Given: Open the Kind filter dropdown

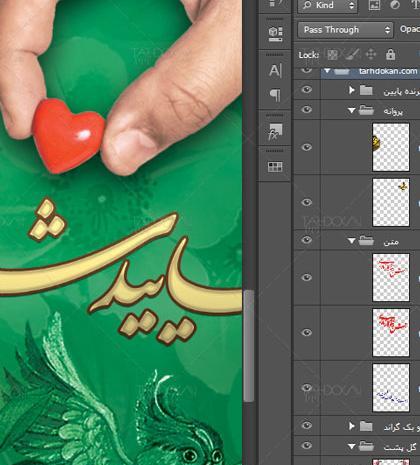Looking at the screenshot, I should pyautogui.click(x=328, y=5).
